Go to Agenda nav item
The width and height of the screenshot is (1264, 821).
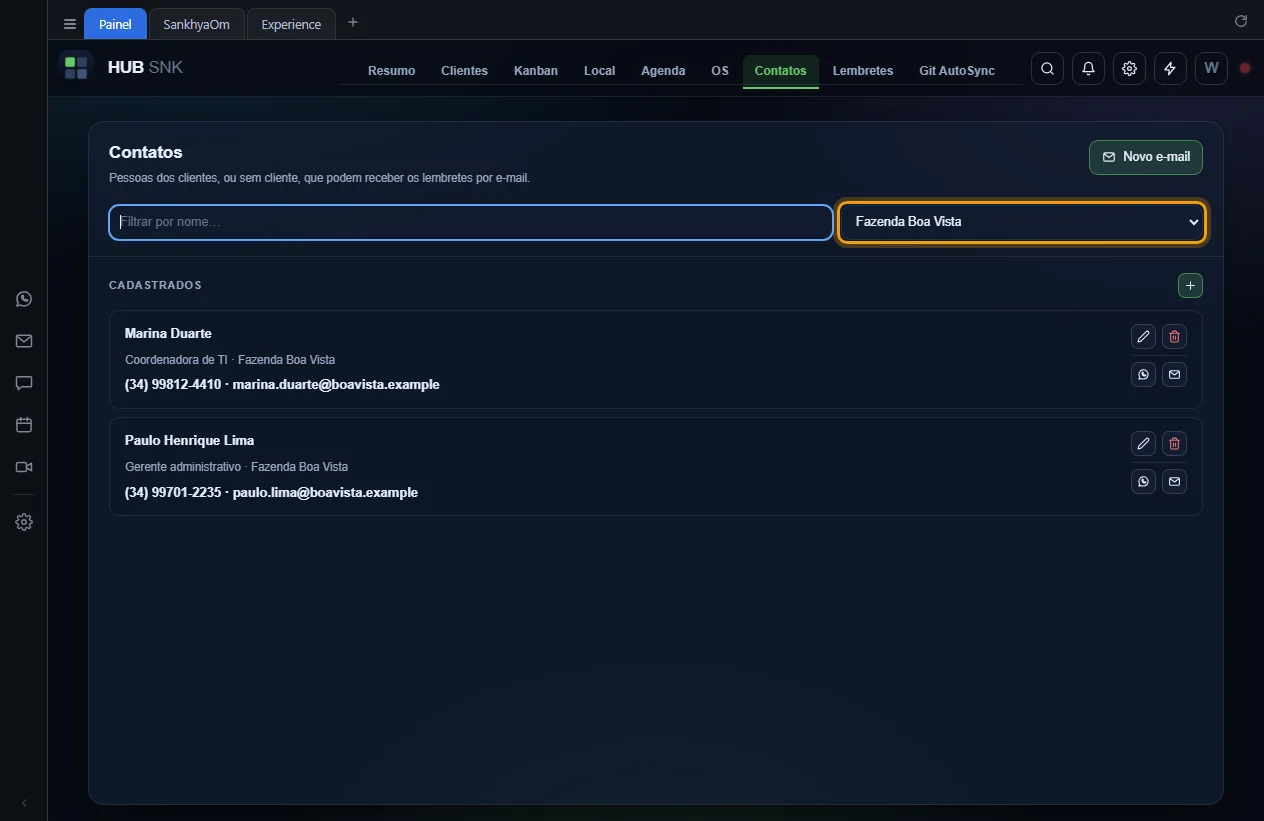[663, 71]
